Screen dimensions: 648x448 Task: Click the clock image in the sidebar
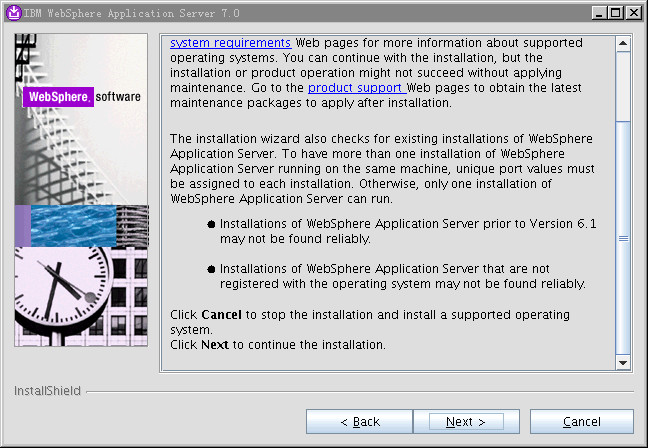tap(62, 297)
